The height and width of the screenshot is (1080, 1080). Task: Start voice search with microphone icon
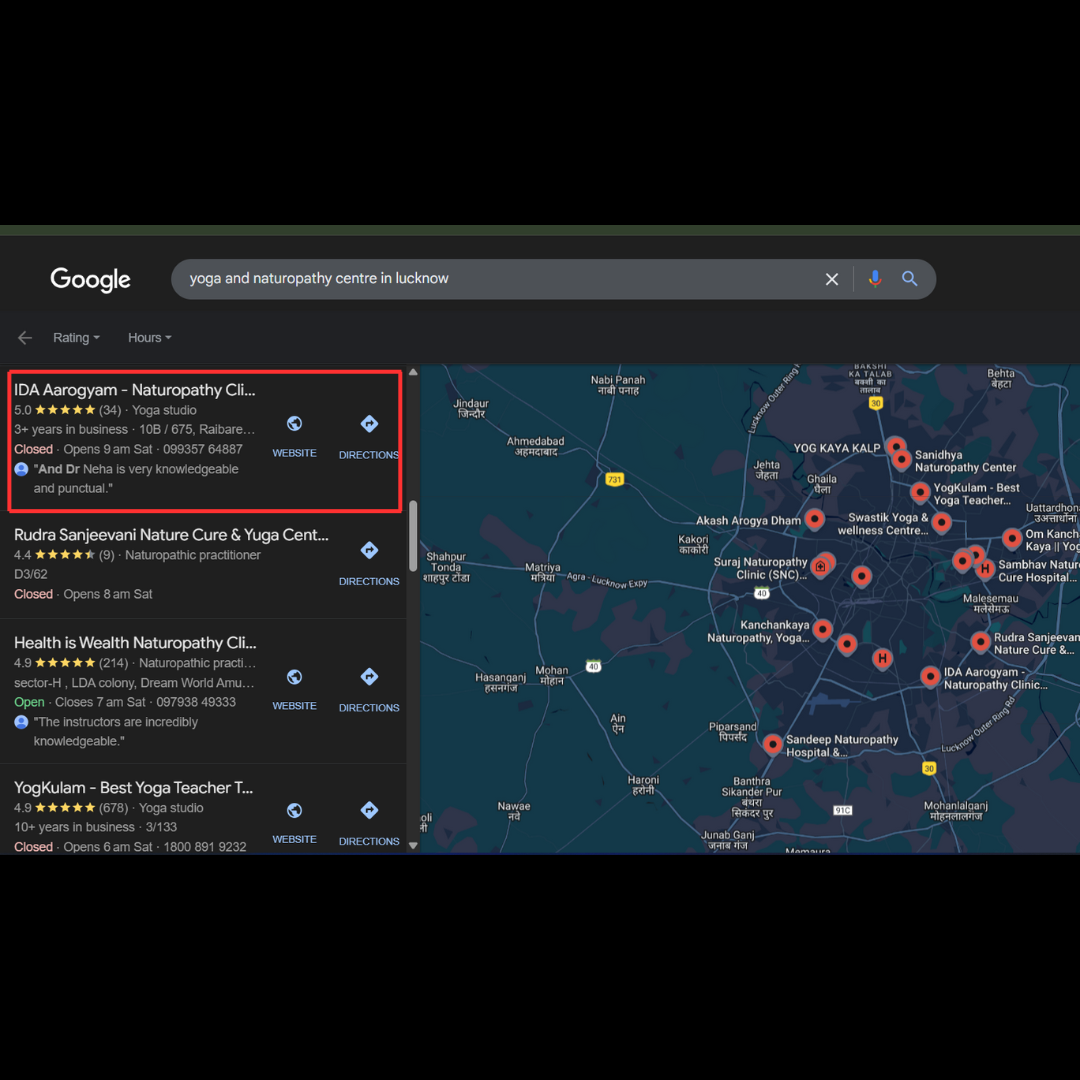875,279
